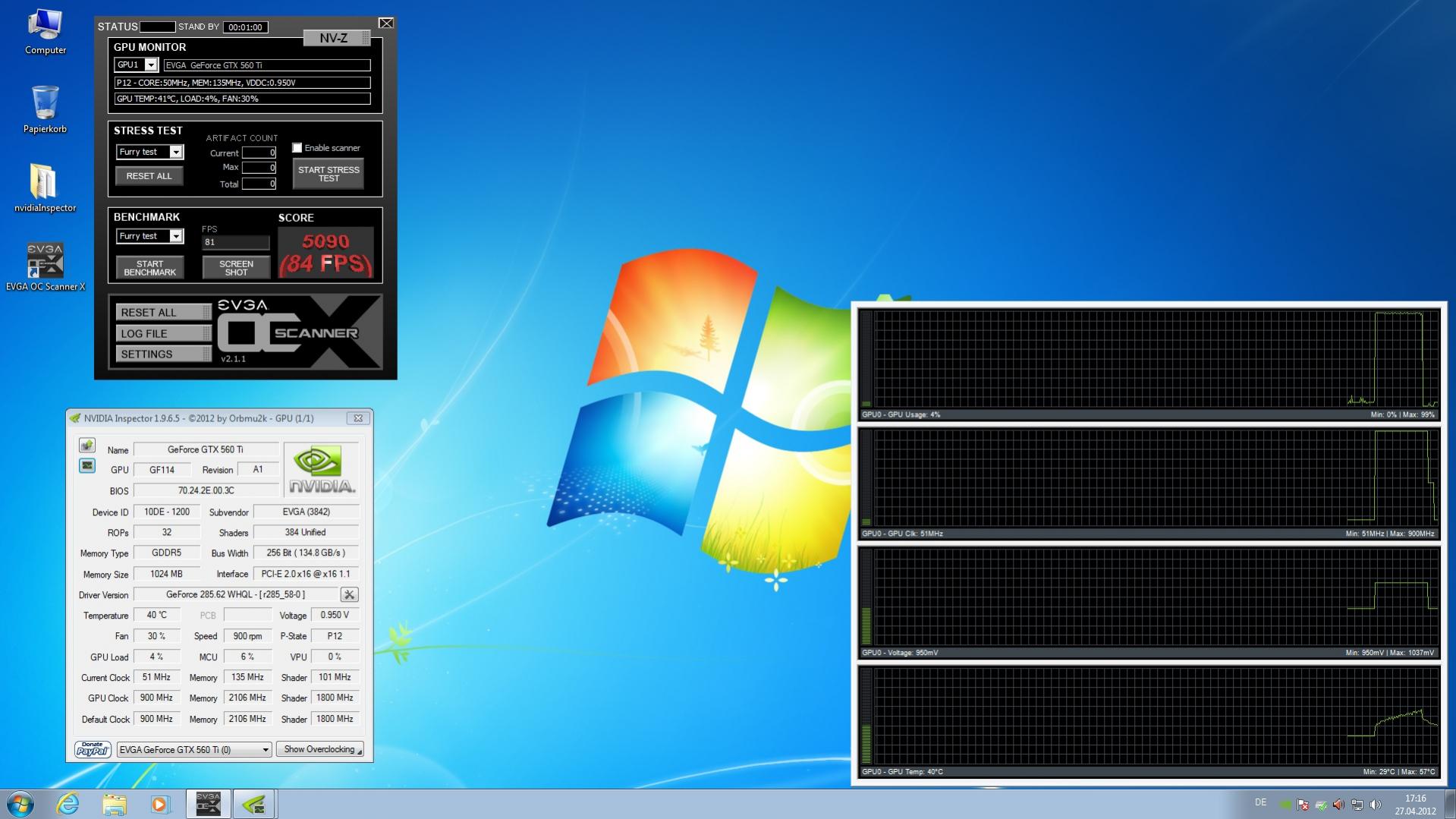Close the EVGA OC Scanner X window
1456x819 pixels.
(385, 24)
